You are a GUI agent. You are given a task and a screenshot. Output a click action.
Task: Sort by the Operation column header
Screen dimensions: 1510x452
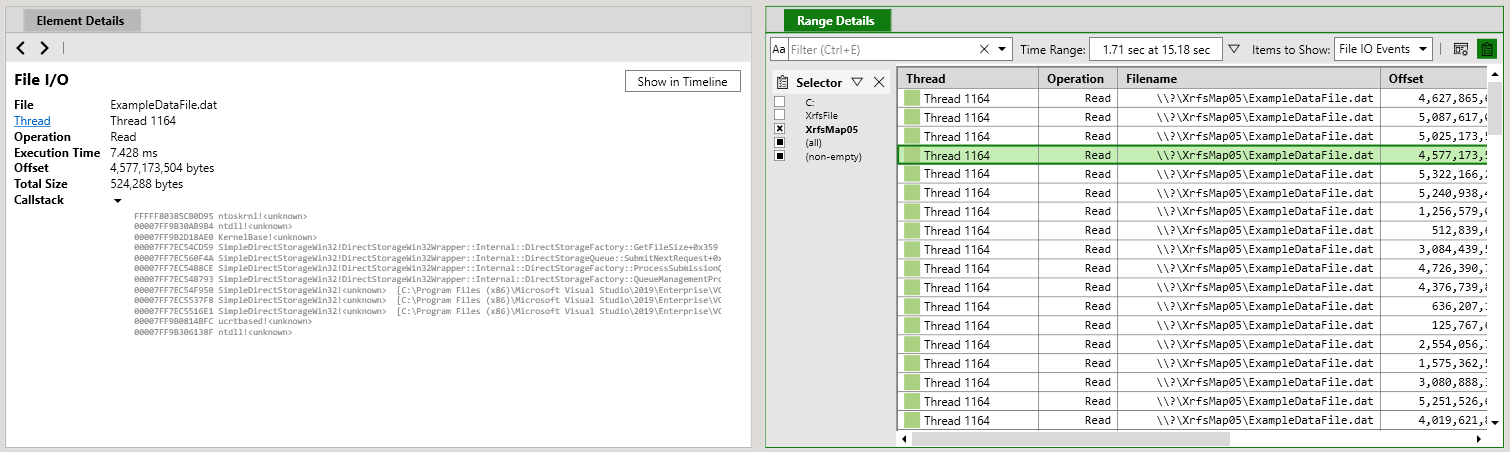pos(1078,78)
